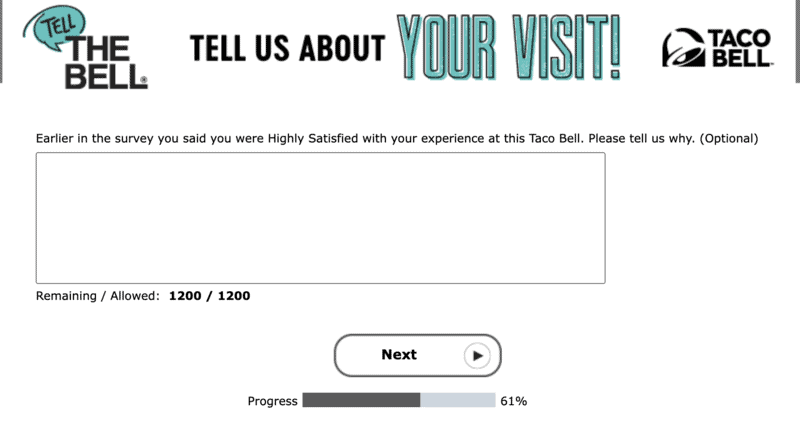
Task: Click the "YOUR VISIT!" teal banner heading
Action: (508, 47)
